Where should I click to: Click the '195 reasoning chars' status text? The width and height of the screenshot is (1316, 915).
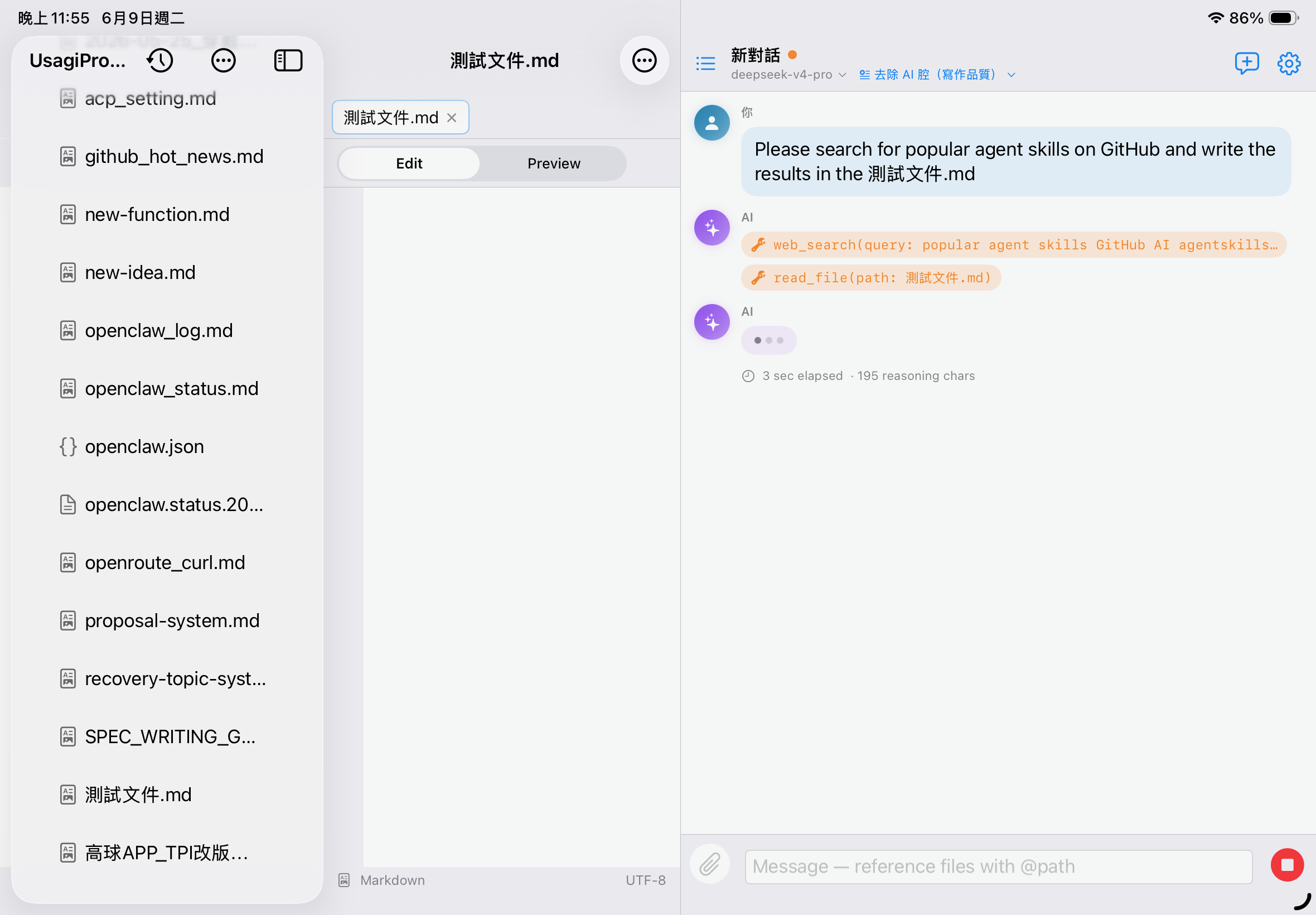click(916, 376)
